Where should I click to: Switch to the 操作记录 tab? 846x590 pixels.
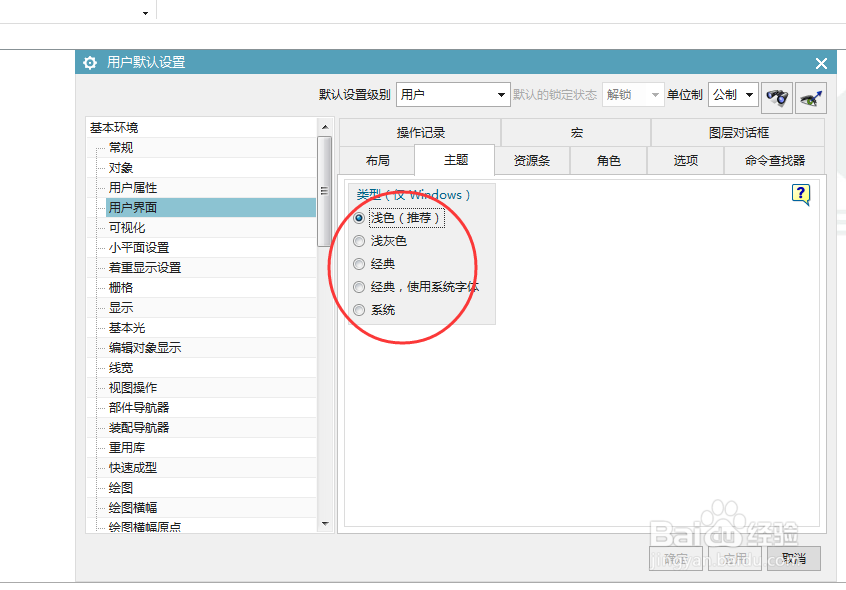pyautogui.click(x=420, y=132)
